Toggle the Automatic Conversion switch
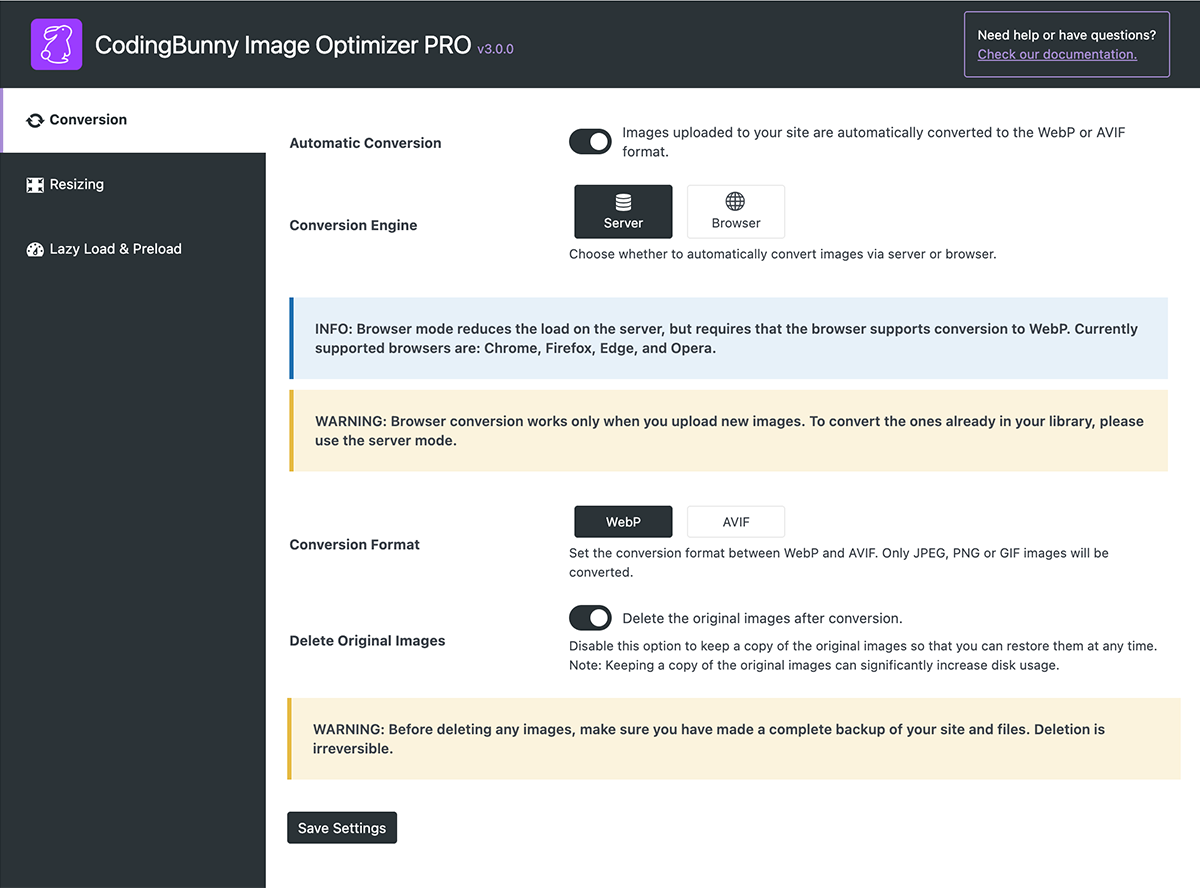Image resolution: width=1200 pixels, height=888 pixels. point(590,142)
